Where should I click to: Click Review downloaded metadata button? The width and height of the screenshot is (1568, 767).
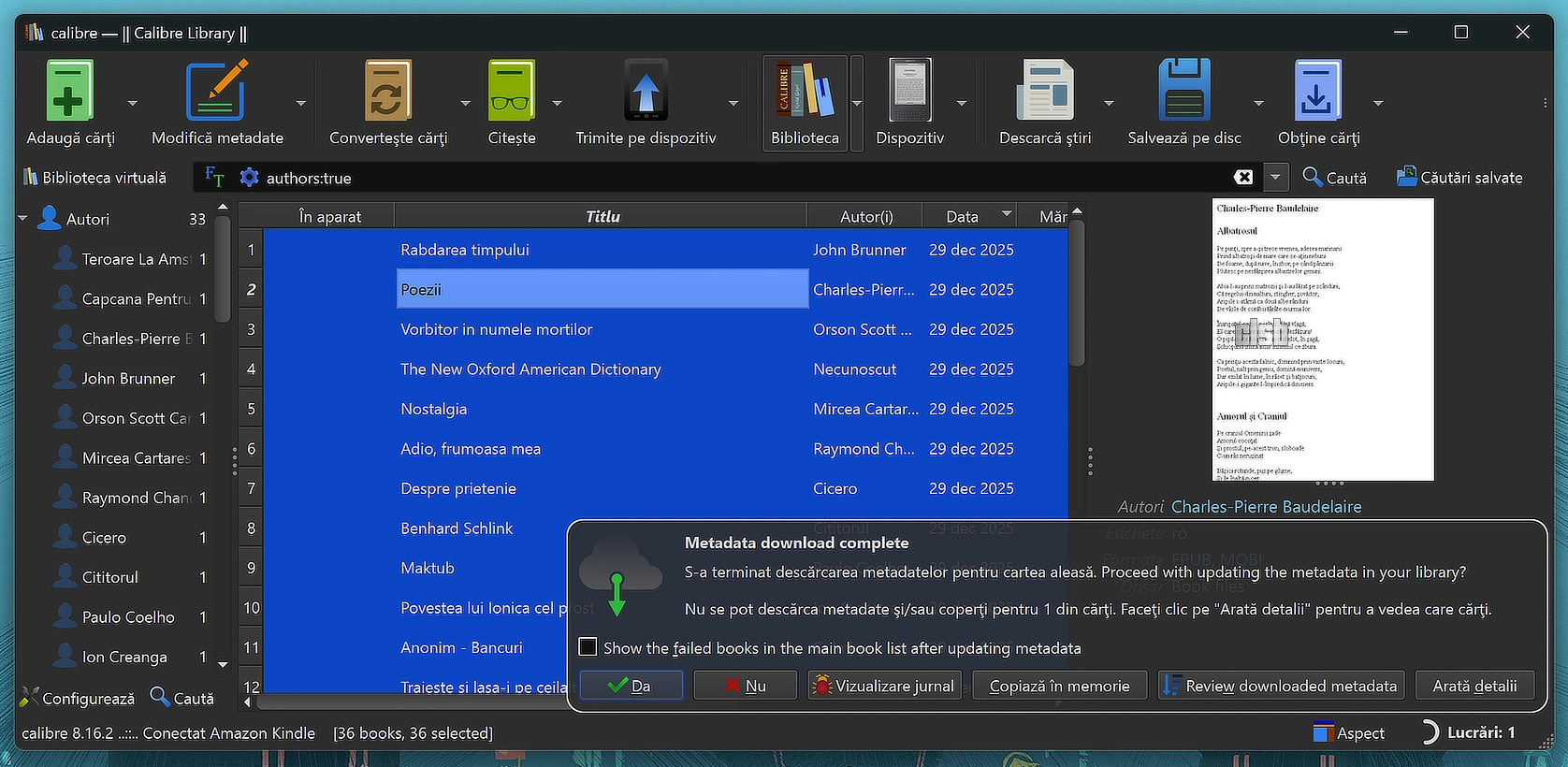pyautogui.click(x=1280, y=686)
